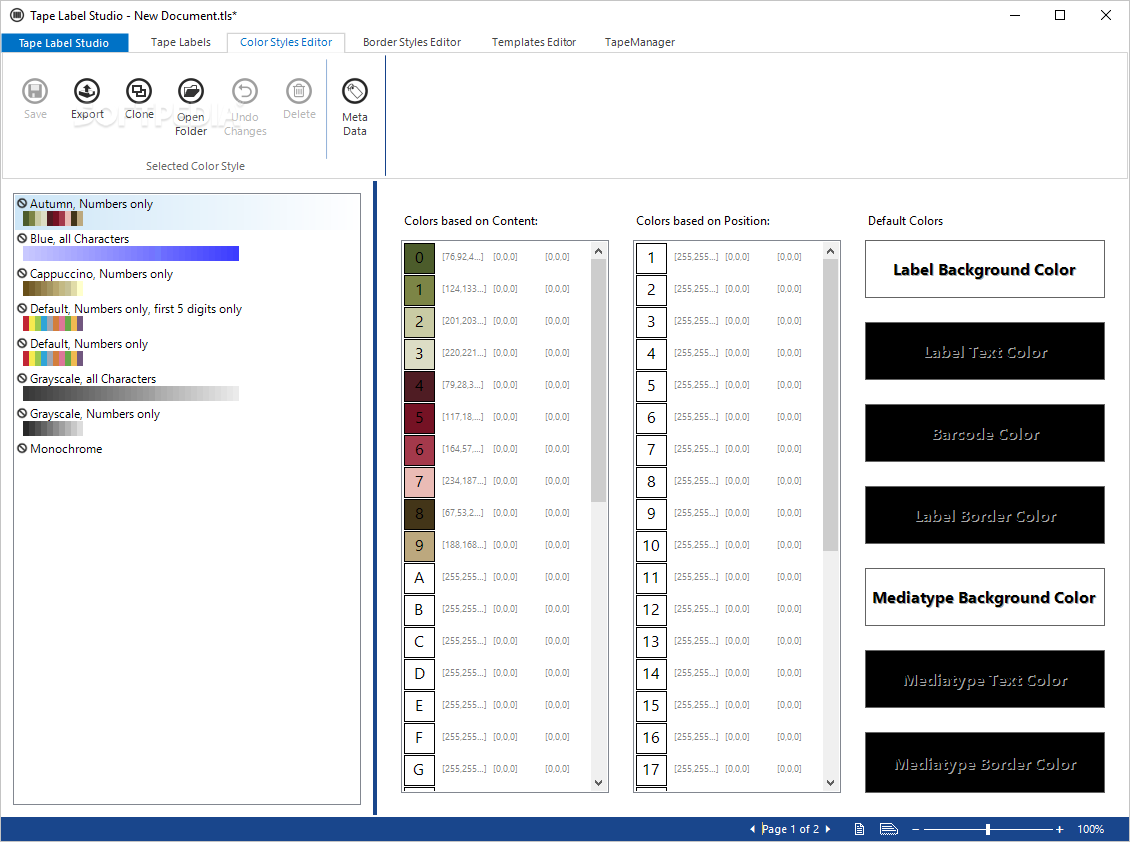Set the Label Text Color
Screen dimensions: 1130x842
point(984,351)
